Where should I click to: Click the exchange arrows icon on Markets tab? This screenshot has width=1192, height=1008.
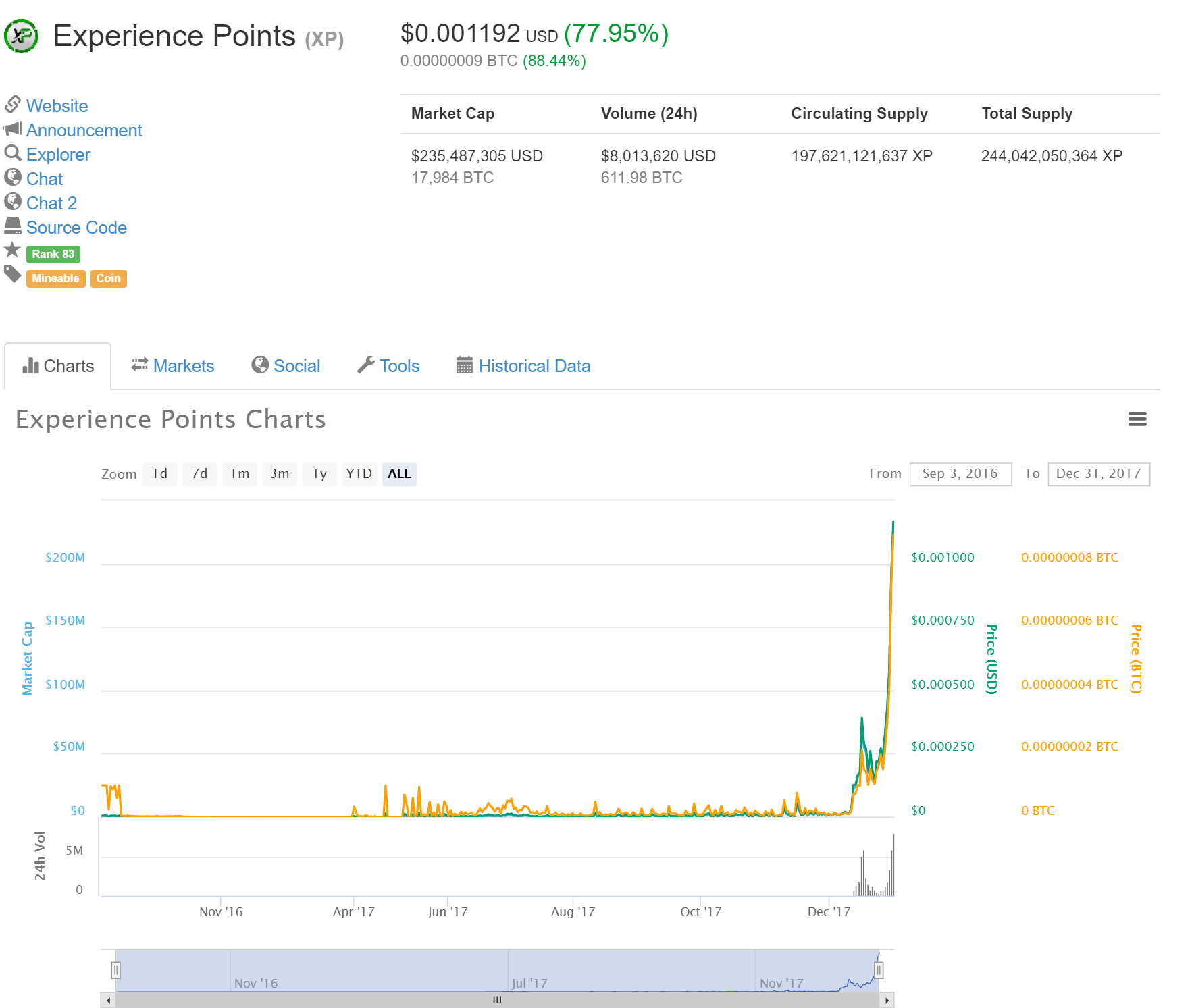click(140, 365)
